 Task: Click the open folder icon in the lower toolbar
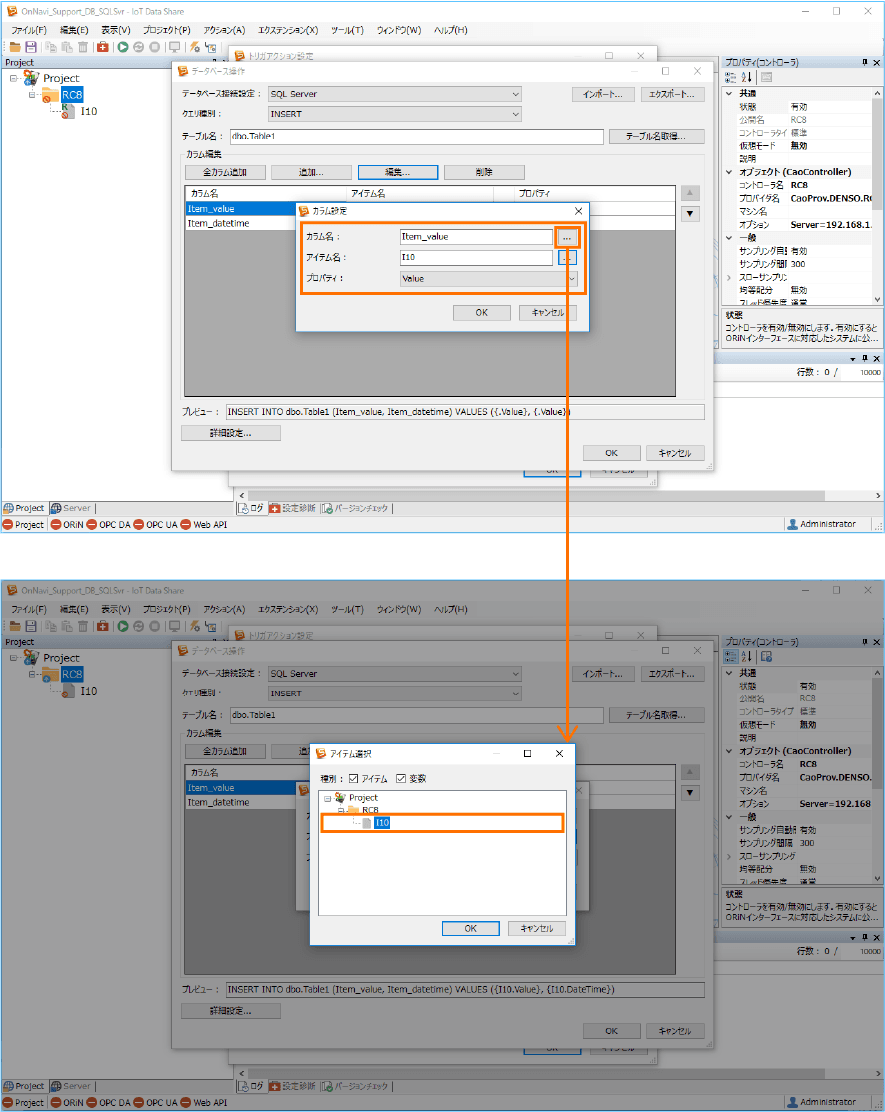[x=16, y=626]
